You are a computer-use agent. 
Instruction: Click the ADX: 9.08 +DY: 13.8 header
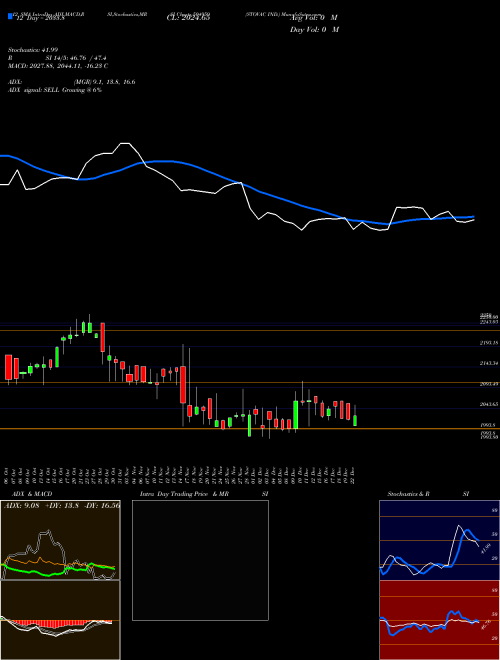coord(61,506)
